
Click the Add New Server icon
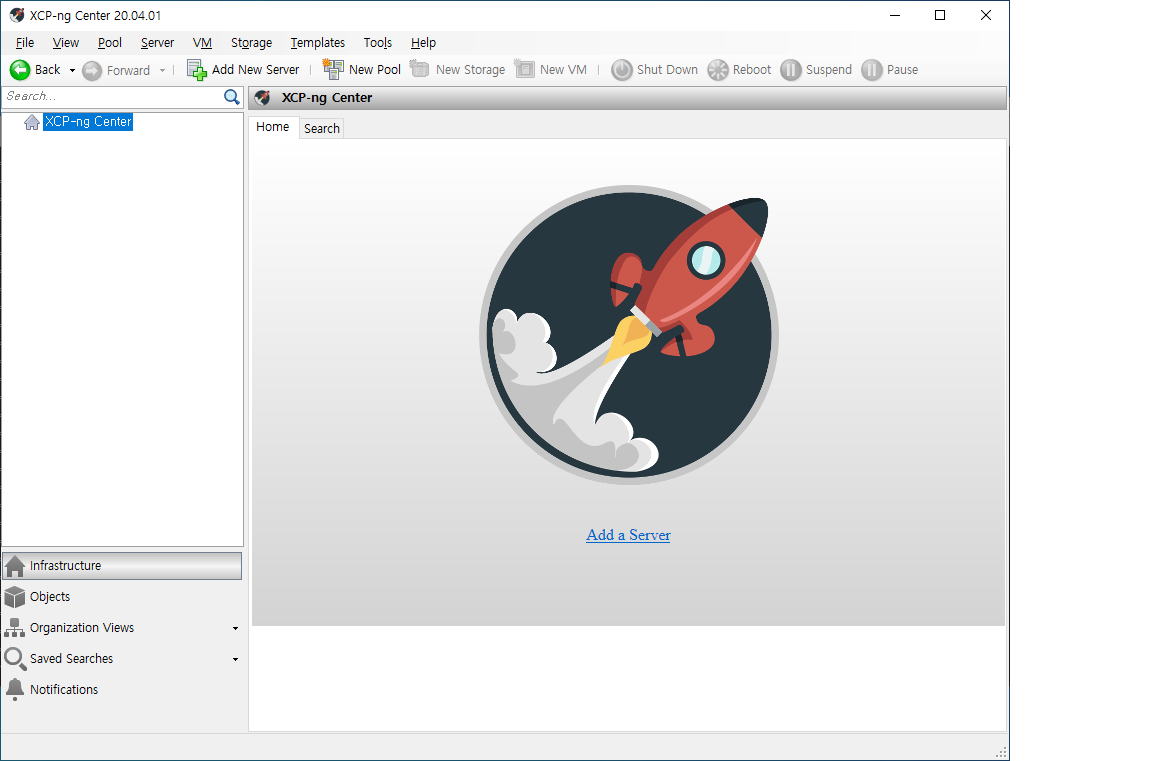(196, 70)
